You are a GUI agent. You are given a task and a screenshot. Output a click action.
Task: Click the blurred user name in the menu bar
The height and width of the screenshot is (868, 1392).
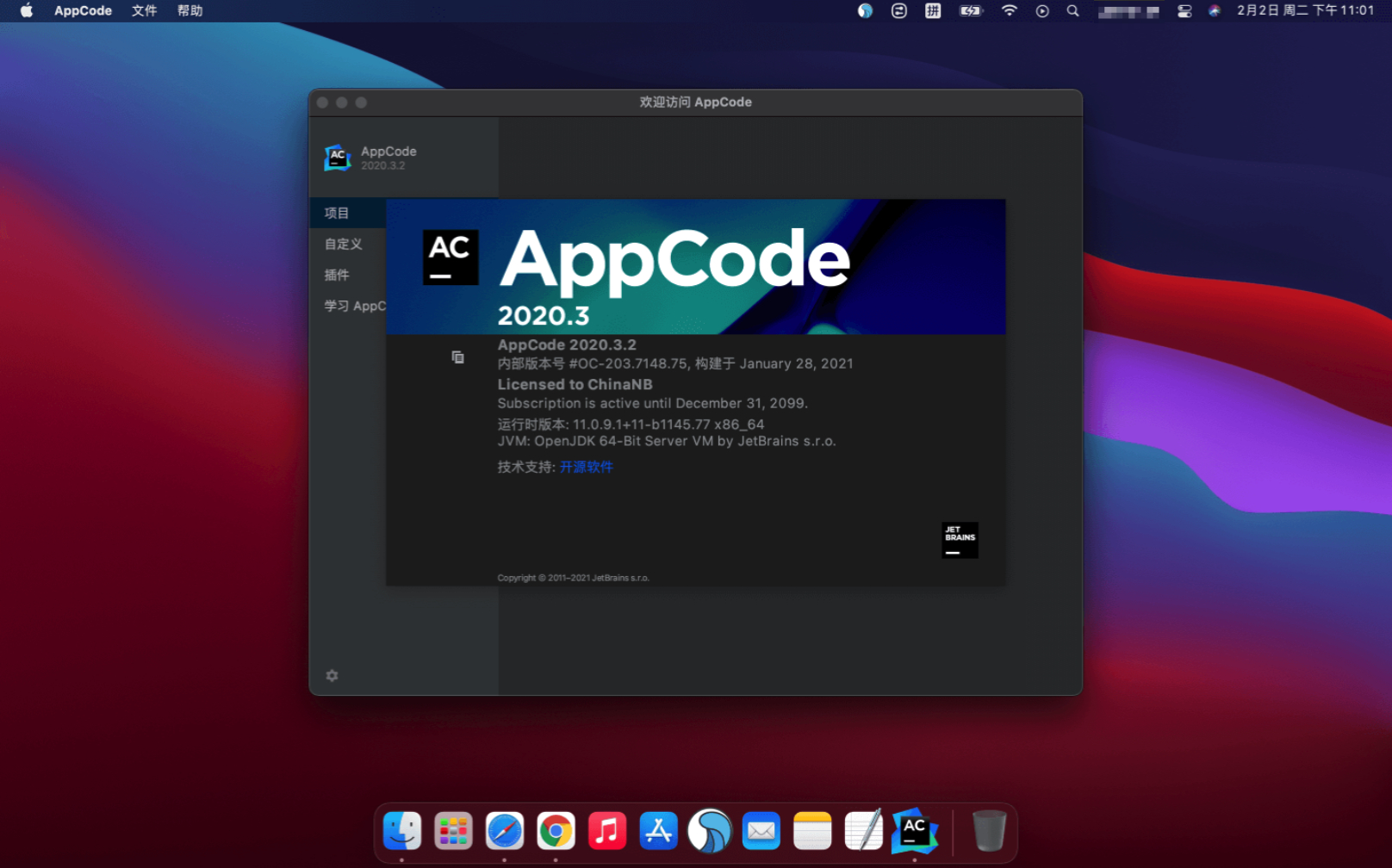tap(1128, 11)
